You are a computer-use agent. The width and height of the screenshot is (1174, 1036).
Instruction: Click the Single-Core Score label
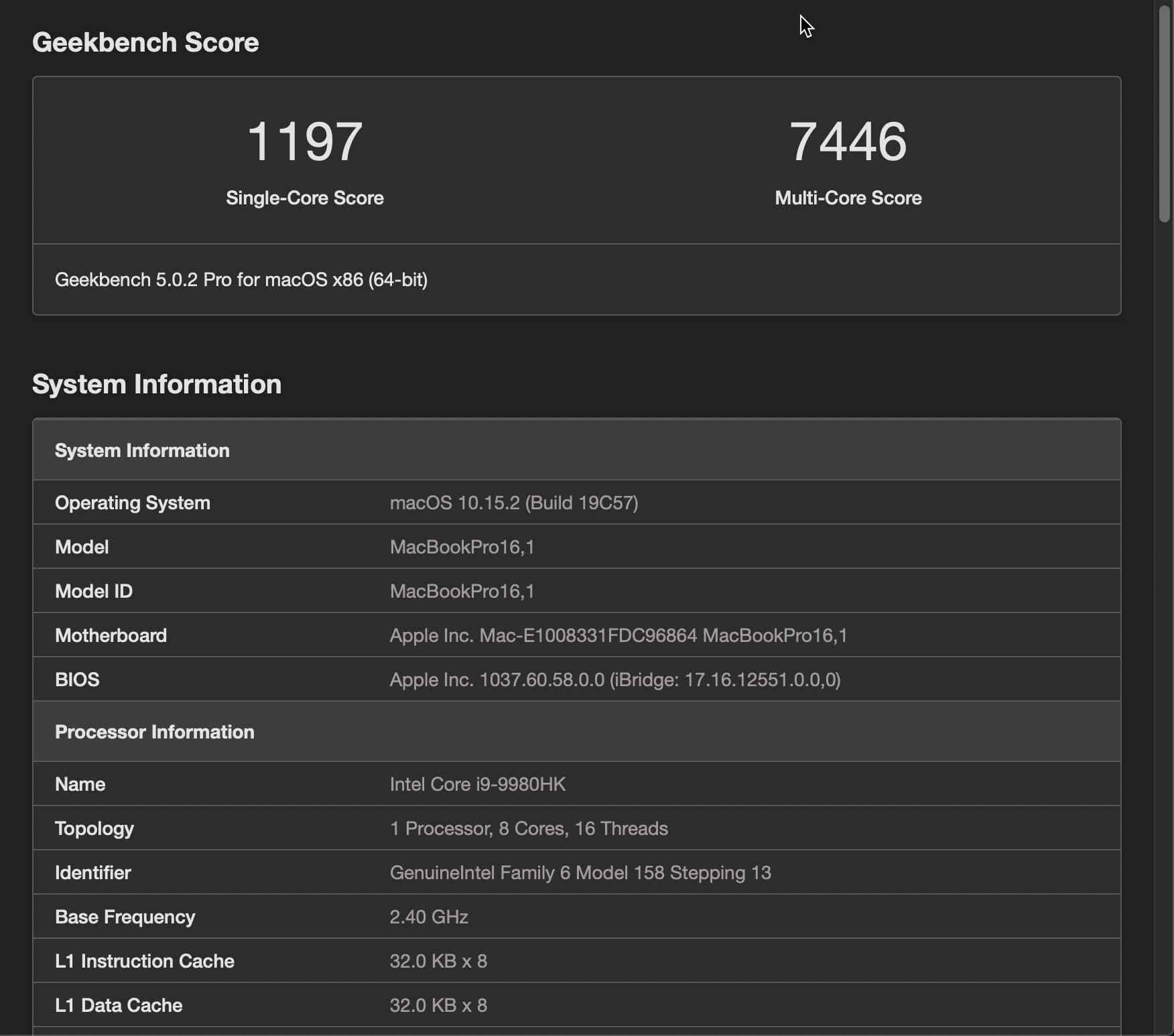305,198
